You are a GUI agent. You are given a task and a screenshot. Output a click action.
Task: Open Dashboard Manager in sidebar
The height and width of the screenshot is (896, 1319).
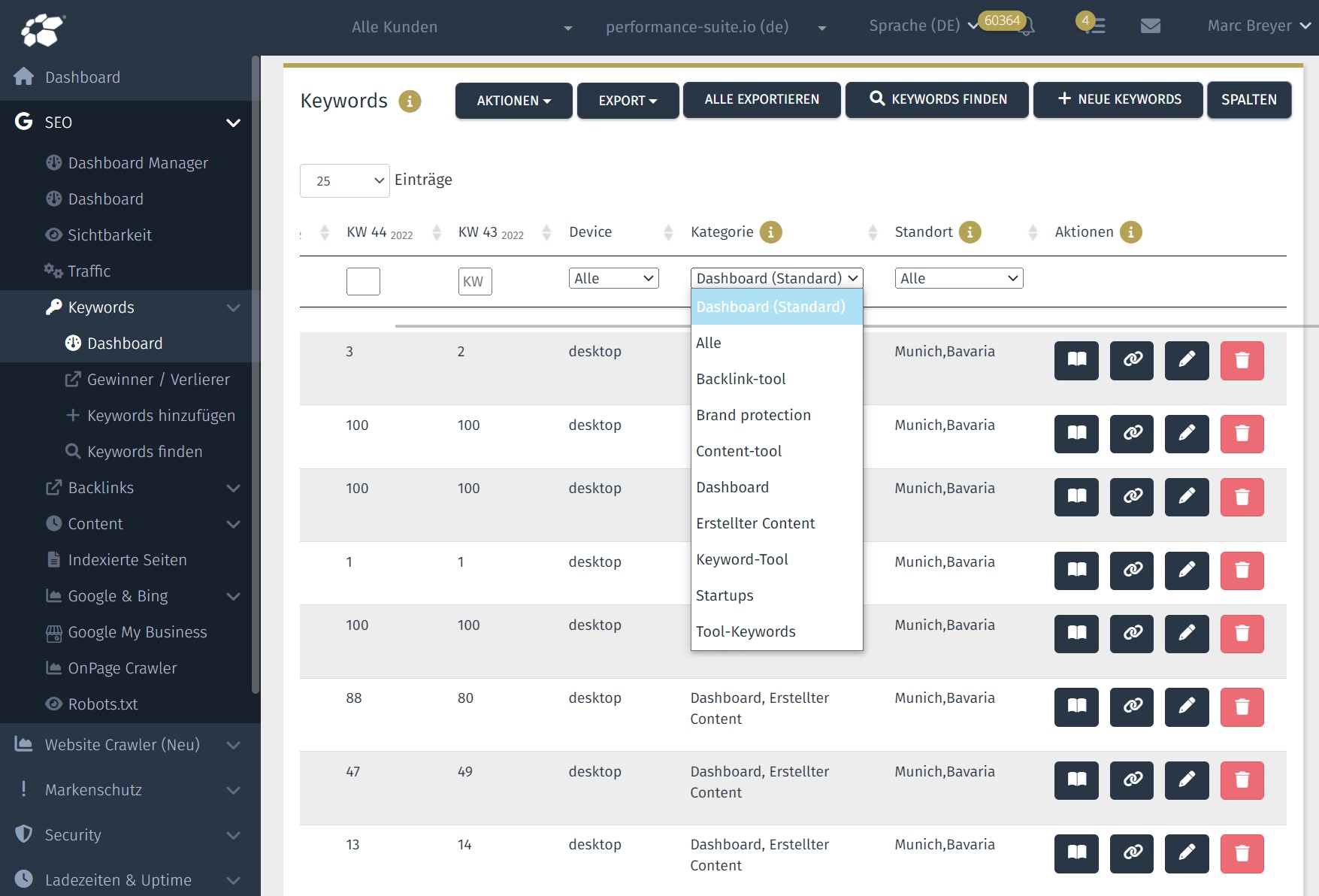(138, 163)
